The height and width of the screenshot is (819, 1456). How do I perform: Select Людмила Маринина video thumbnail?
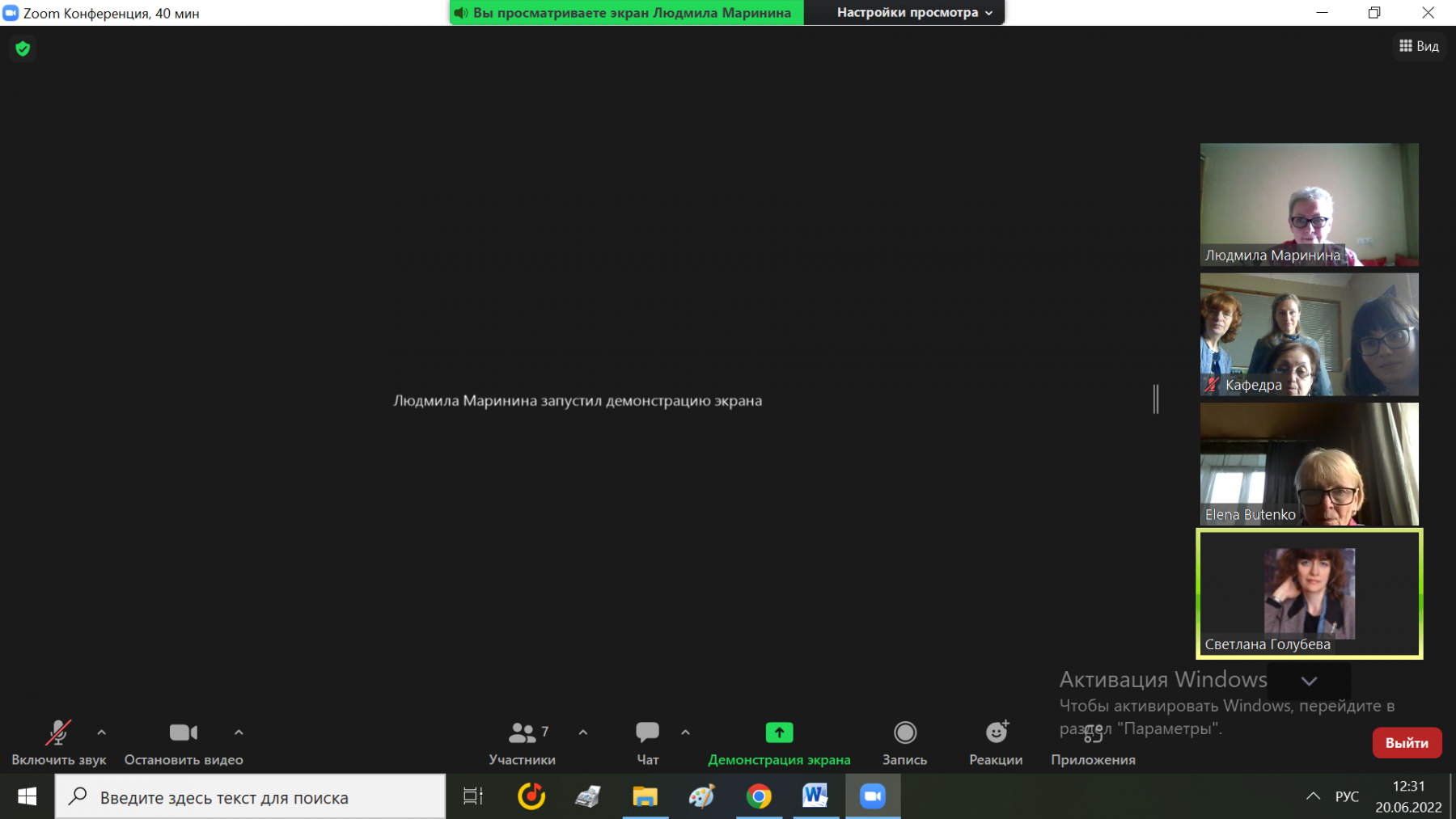pos(1309,205)
